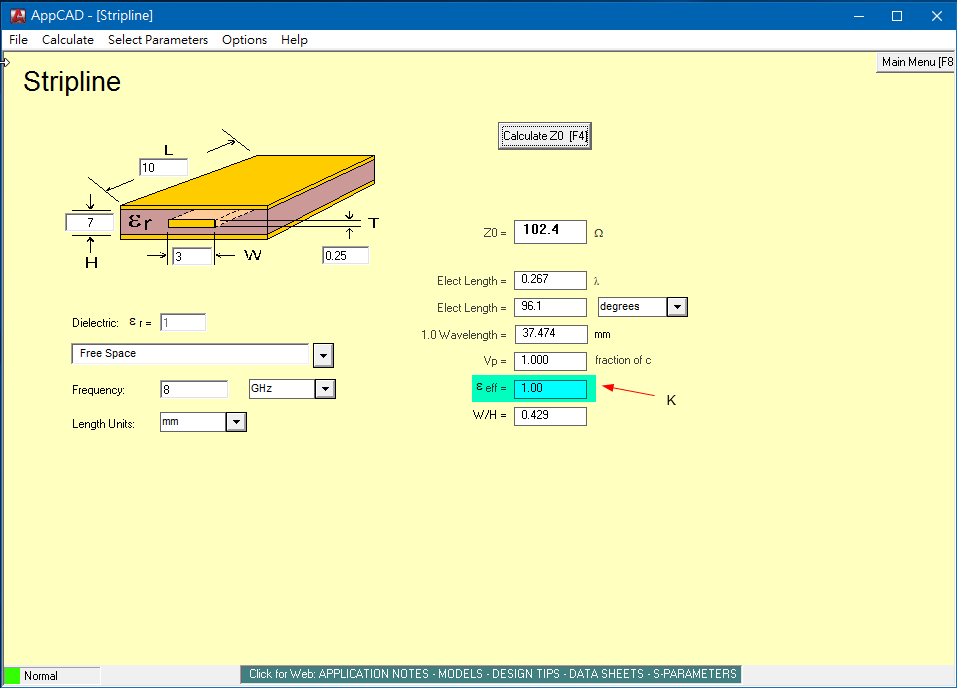
Task: Expand the electrical length degrees dropdown
Action: pos(677,306)
